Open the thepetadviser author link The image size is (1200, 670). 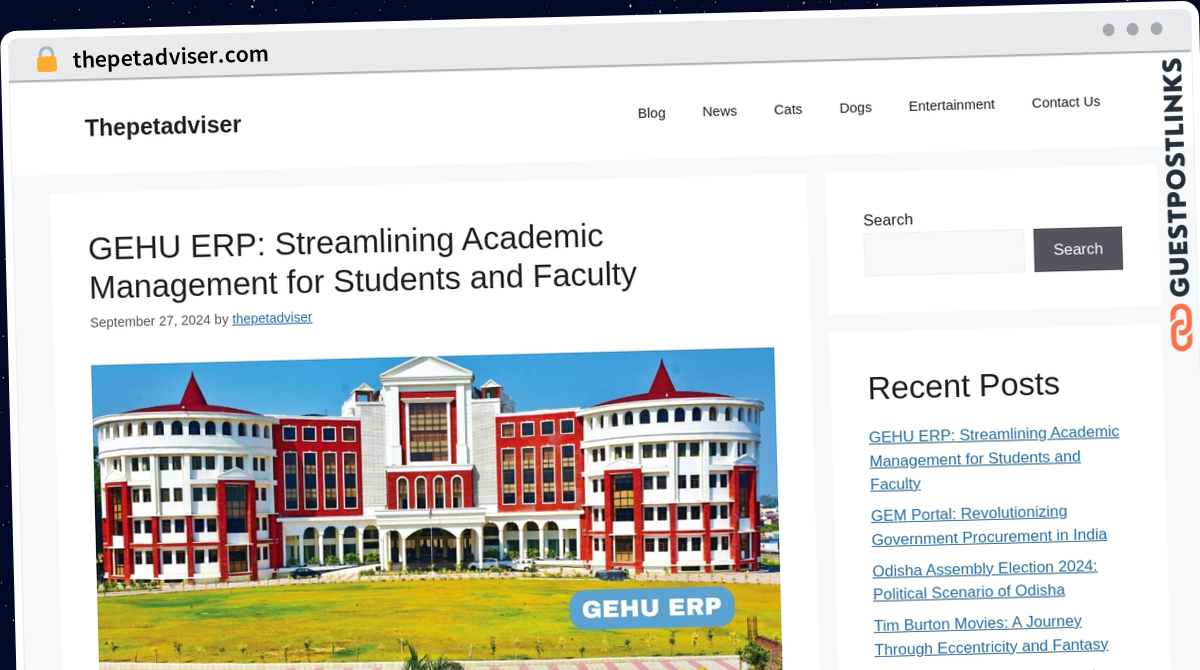coord(272,318)
